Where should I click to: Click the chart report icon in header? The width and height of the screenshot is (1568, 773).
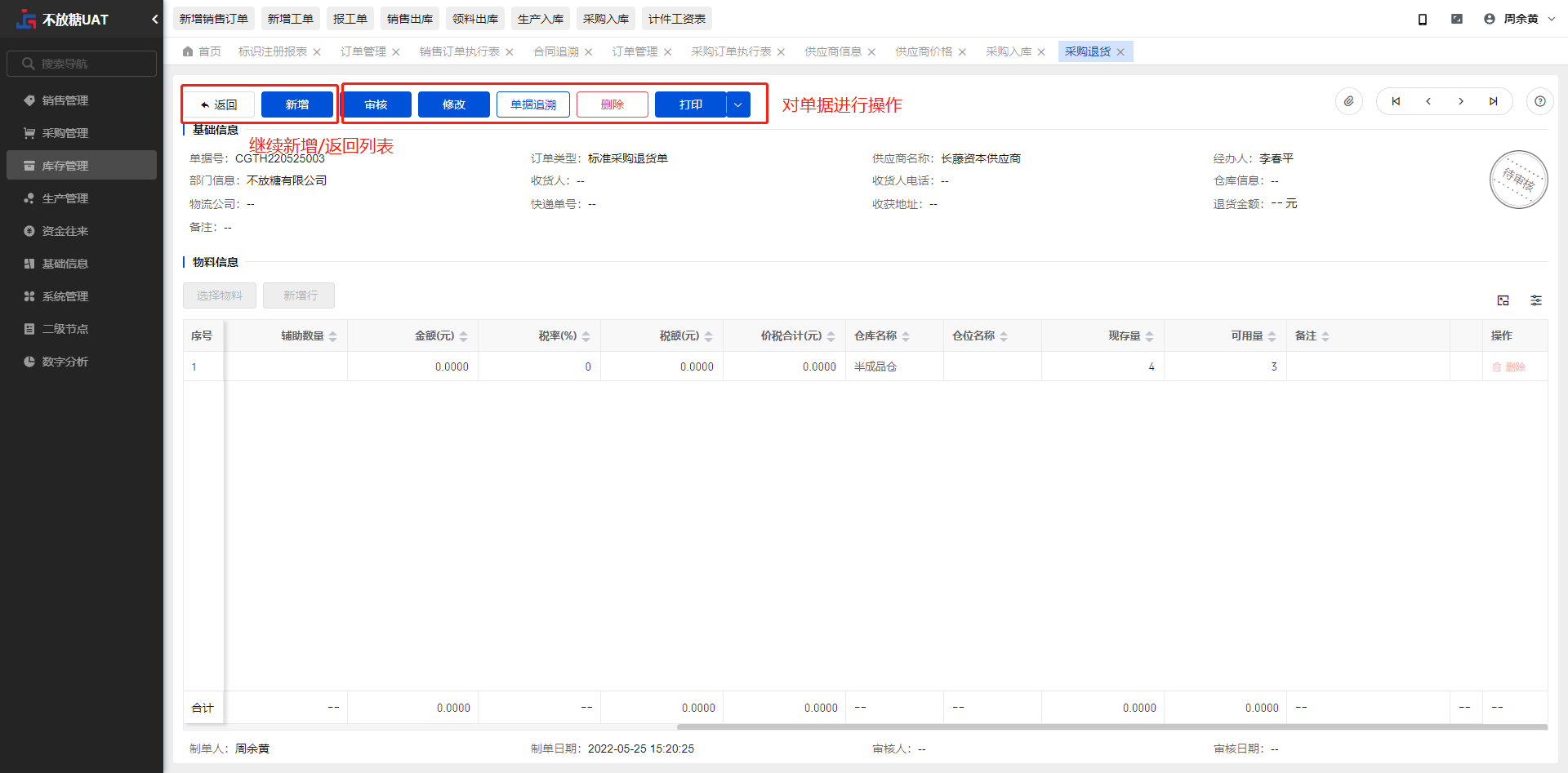(1457, 19)
